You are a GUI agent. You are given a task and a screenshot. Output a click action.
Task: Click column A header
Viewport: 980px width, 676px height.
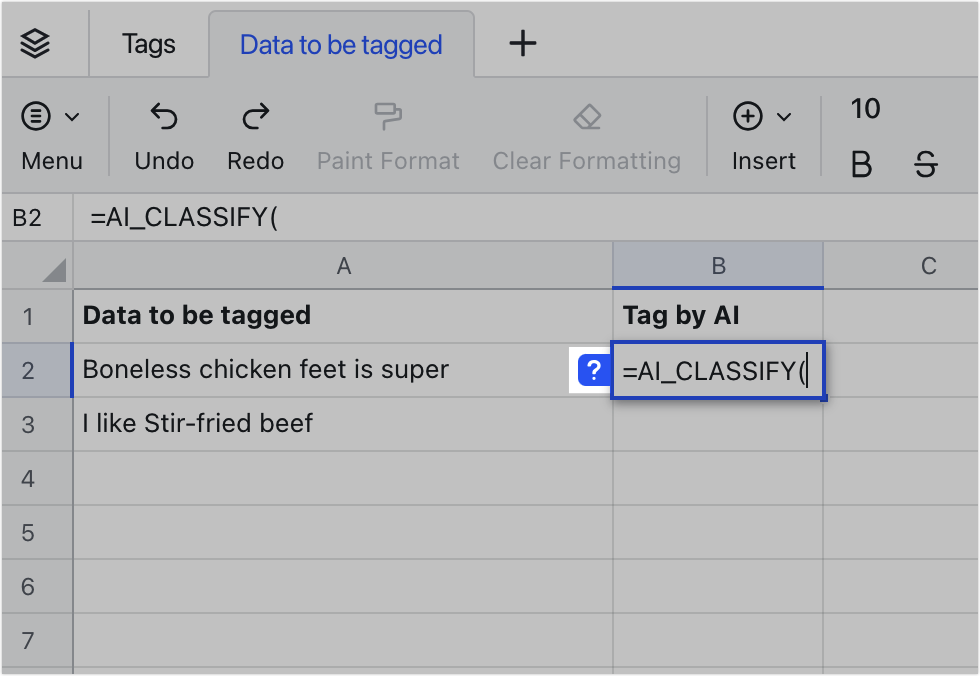point(343,266)
